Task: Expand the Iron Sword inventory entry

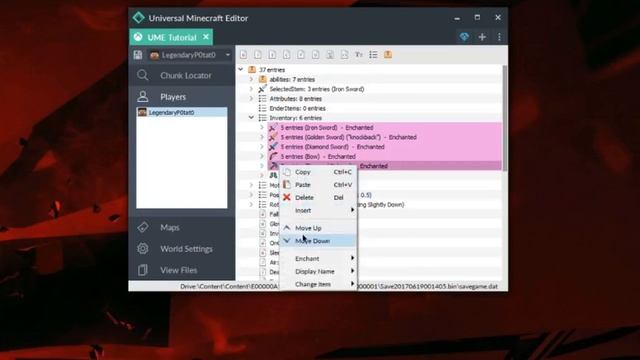Action: tap(262, 127)
